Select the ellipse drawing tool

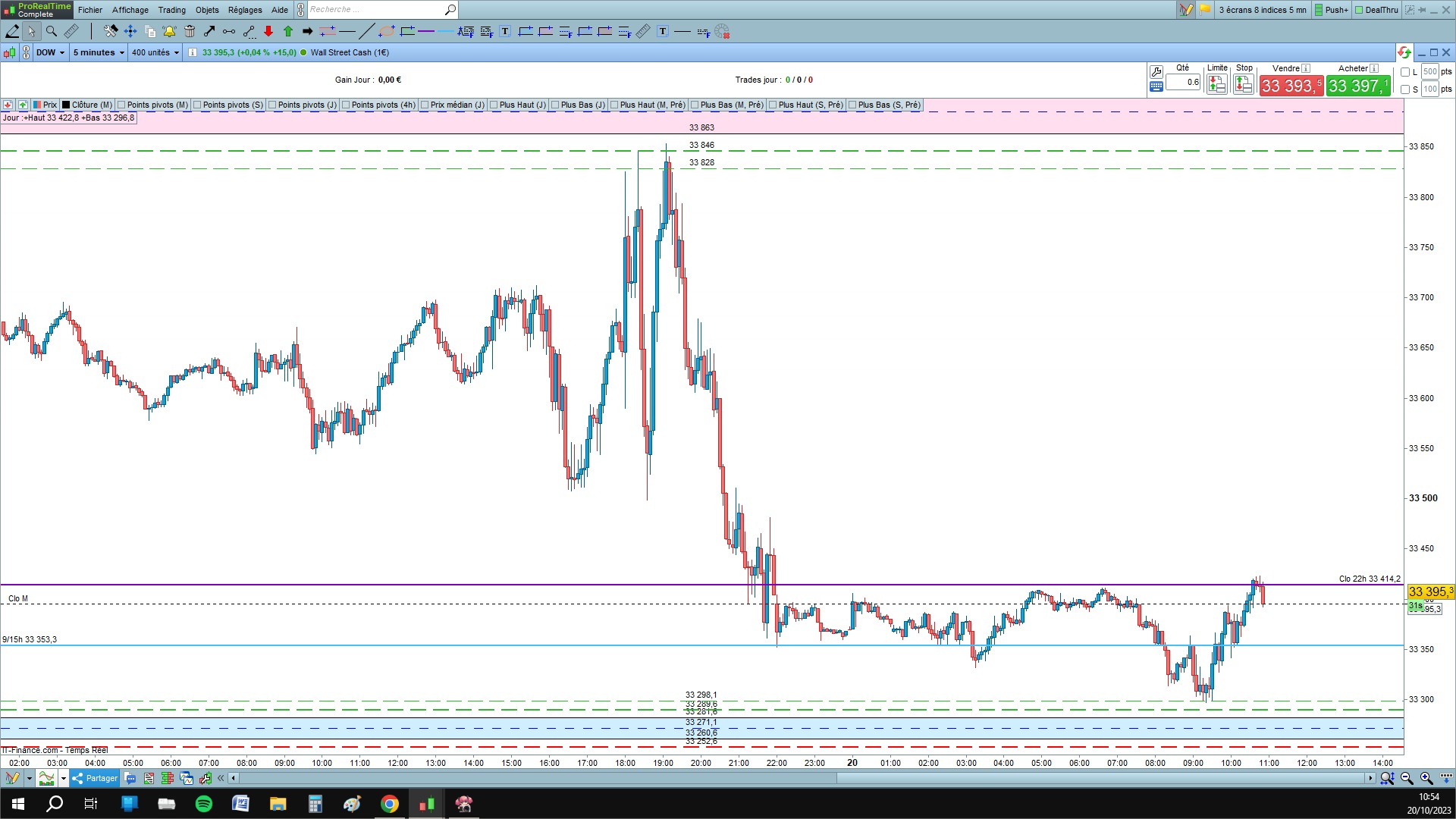click(387, 31)
